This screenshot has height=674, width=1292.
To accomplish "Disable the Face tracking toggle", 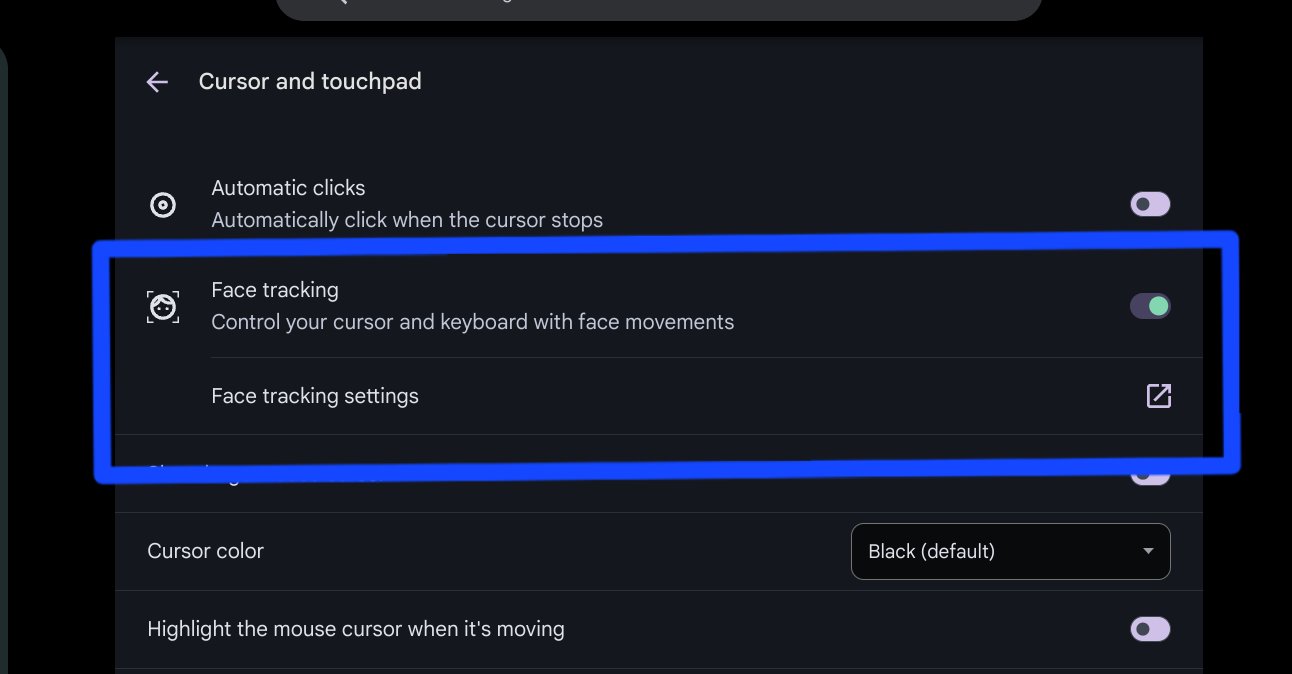I will point(1150,306).
